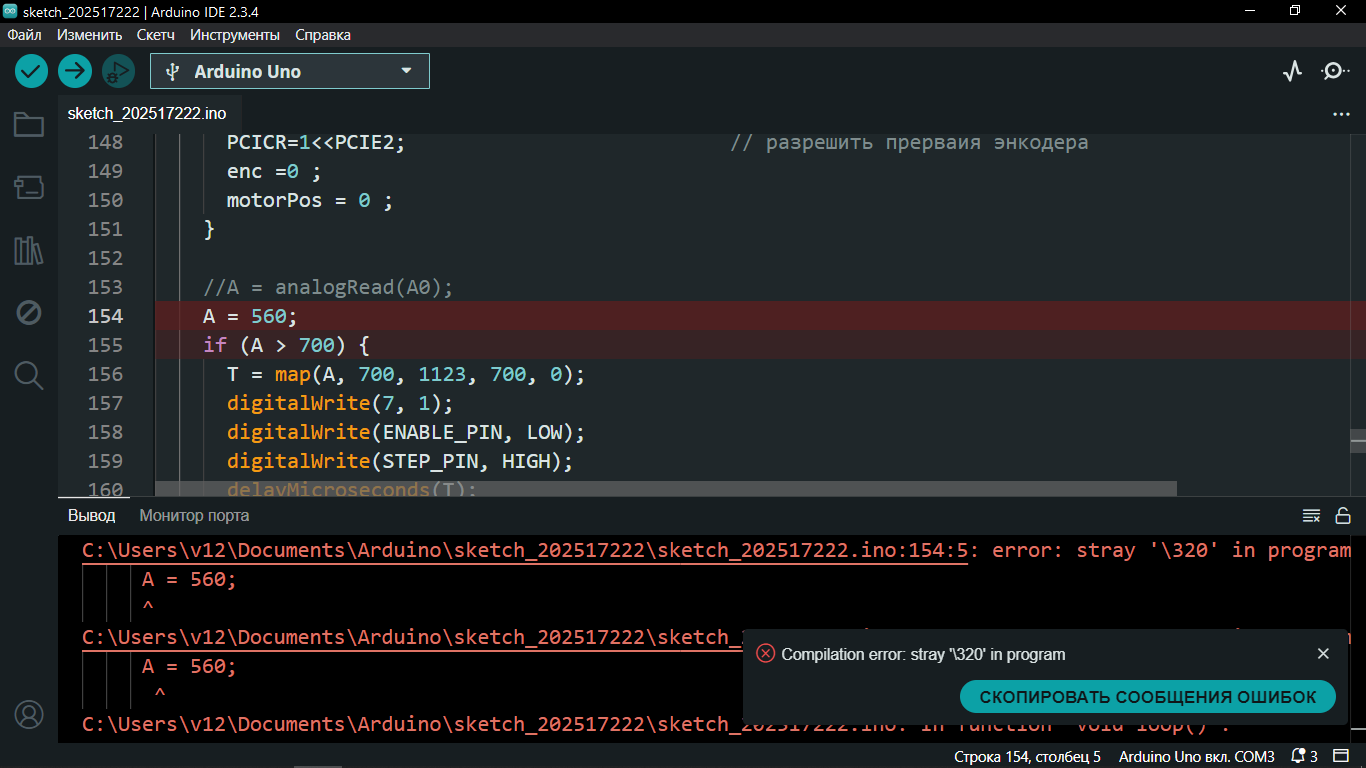Start the debugger with the debug icon
The width and height of the screenshot is (1366, 768).
click(x=118, y=71)
